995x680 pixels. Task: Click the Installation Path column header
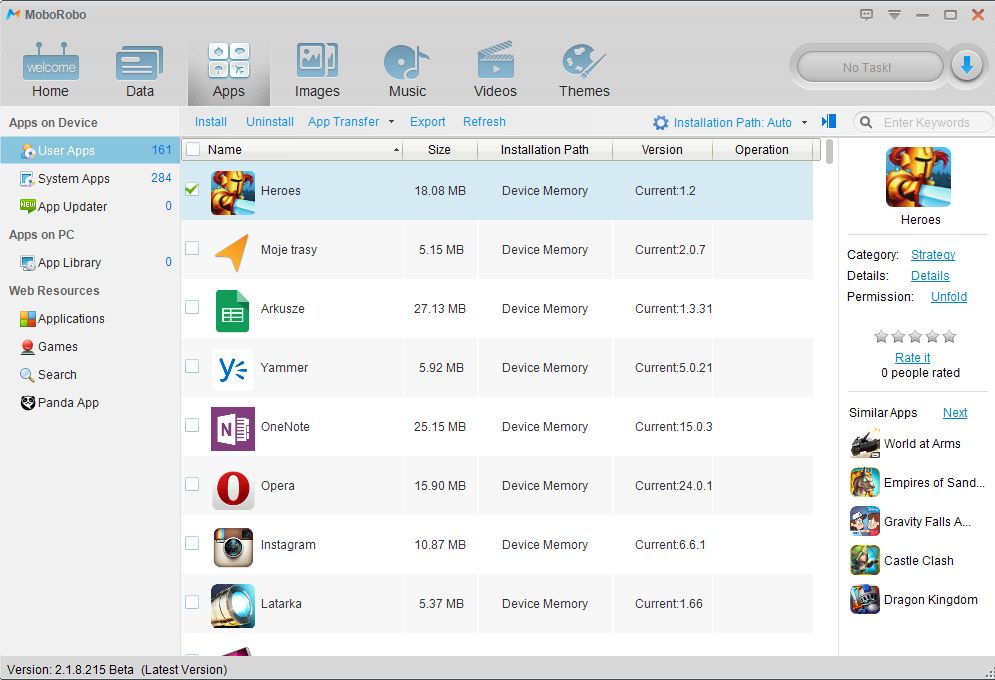click(x=544, y=150)
